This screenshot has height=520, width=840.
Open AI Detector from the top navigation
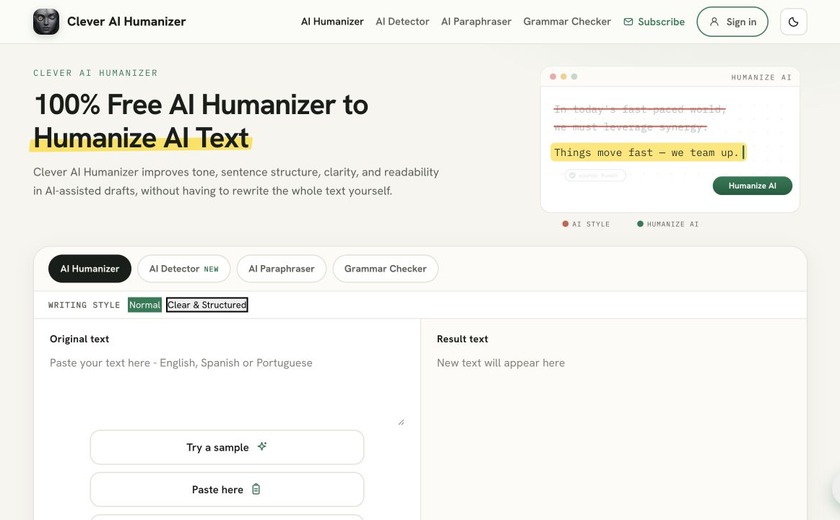[x=402, y=22]
